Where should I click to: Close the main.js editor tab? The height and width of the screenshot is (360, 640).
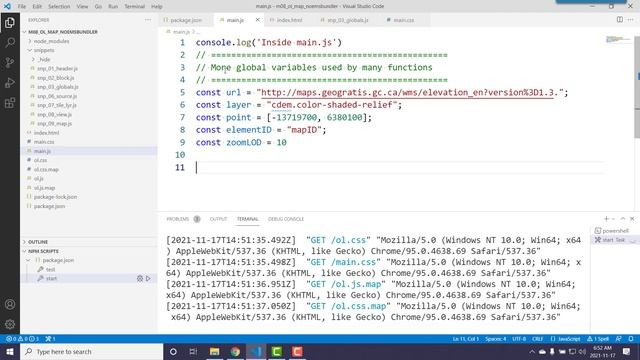(x=258, y=20)
